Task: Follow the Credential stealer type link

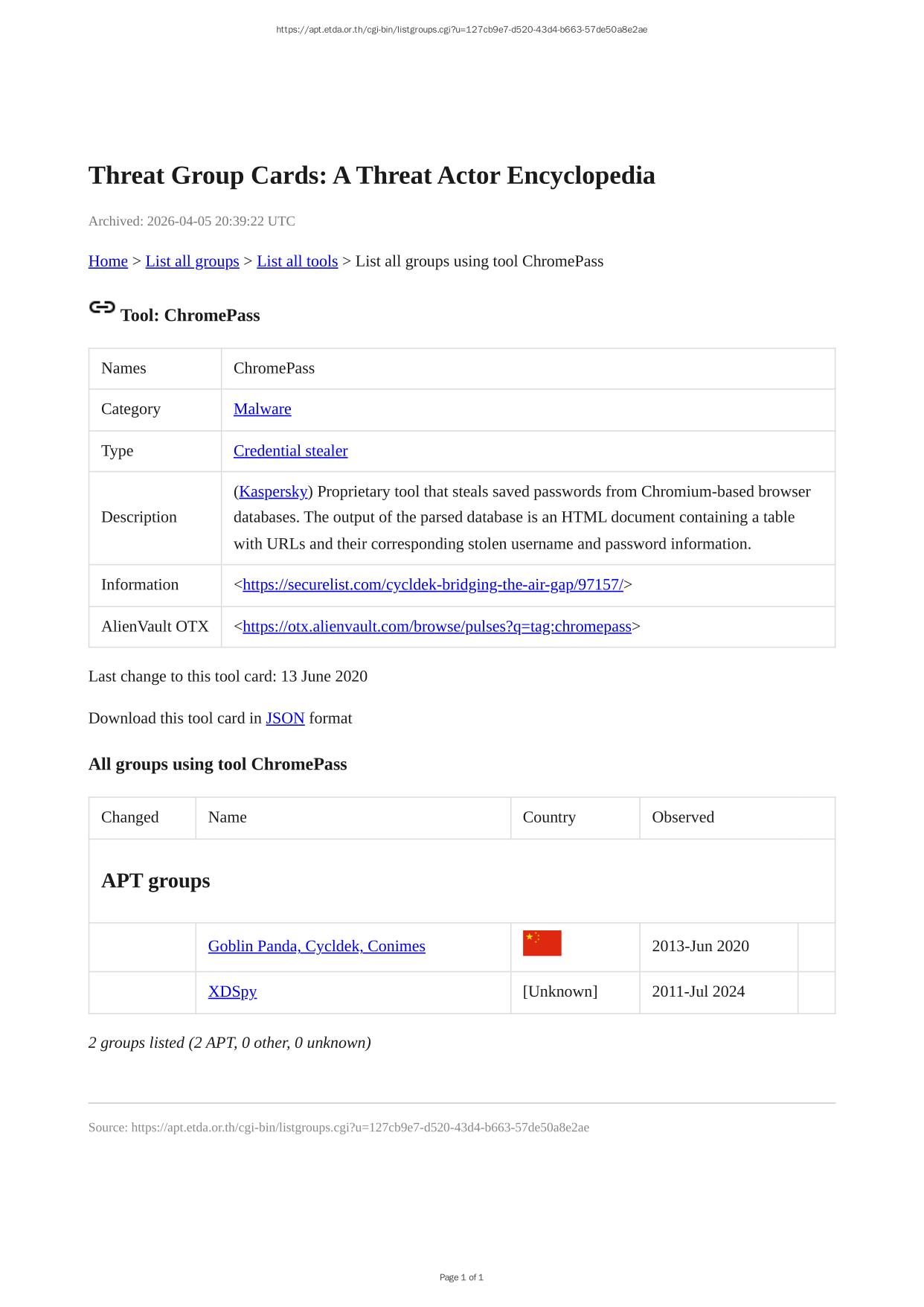Action: (x=290, y=451)
